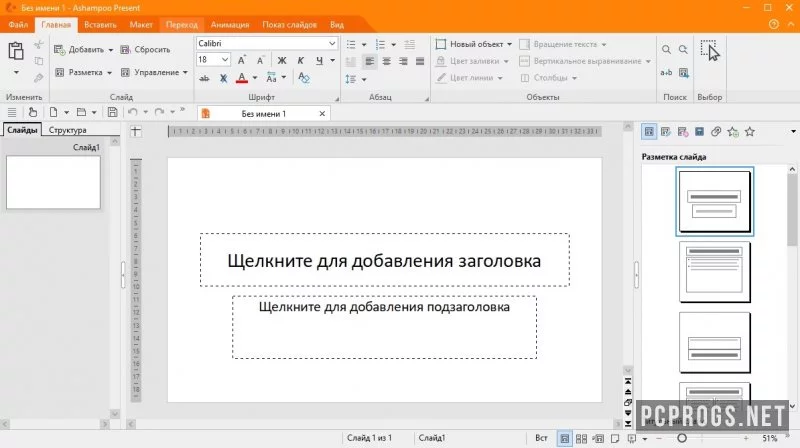Screen dimensions: 800x448
Task: Decrease font size with the shrink icon
Action: [260, 60]
